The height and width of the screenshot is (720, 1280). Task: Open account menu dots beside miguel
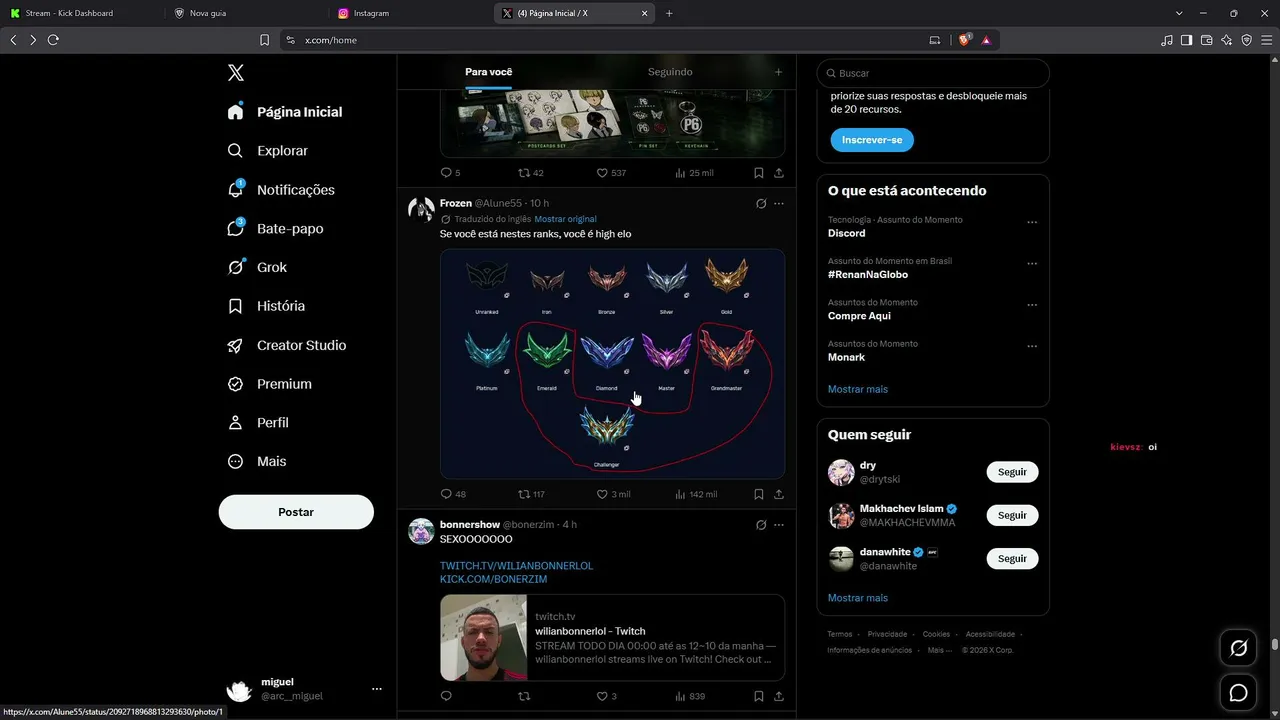(x=377, y=689)
